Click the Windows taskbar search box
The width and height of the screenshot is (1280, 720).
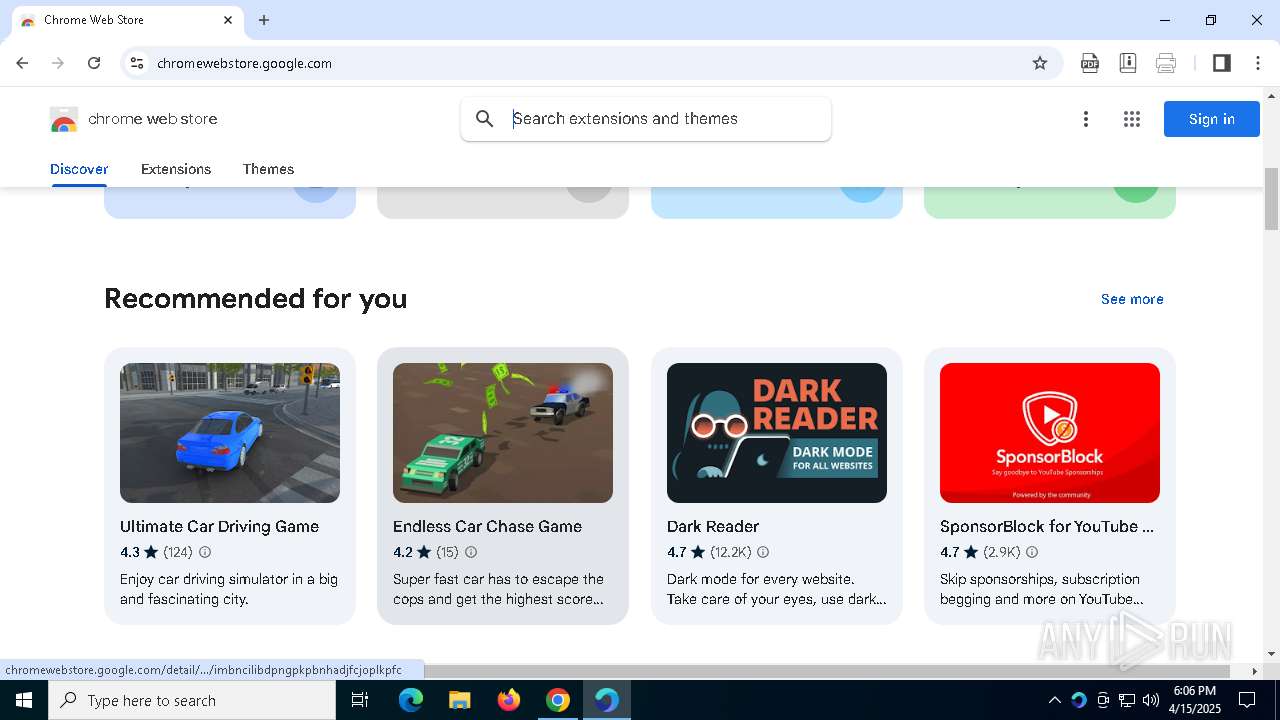pos(192,700)
